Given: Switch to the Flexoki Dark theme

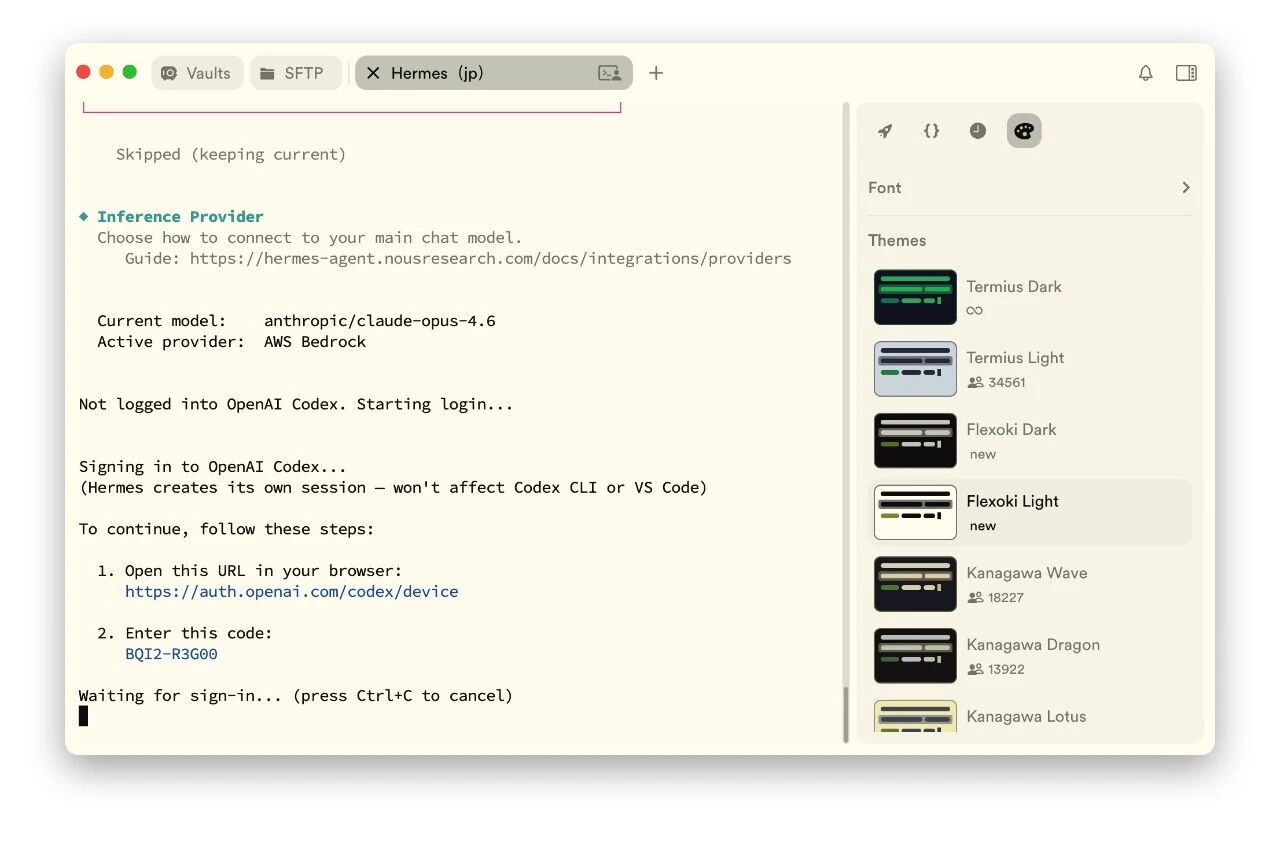Looking at the screenshot, I should (1030, 441).
